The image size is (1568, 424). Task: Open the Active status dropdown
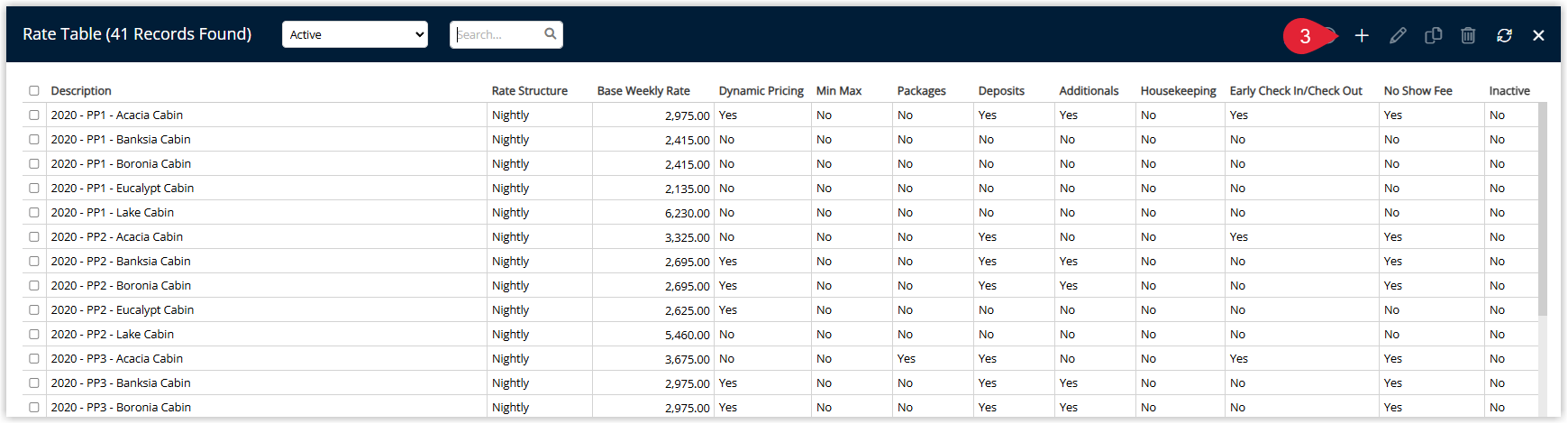click(355, 34)
